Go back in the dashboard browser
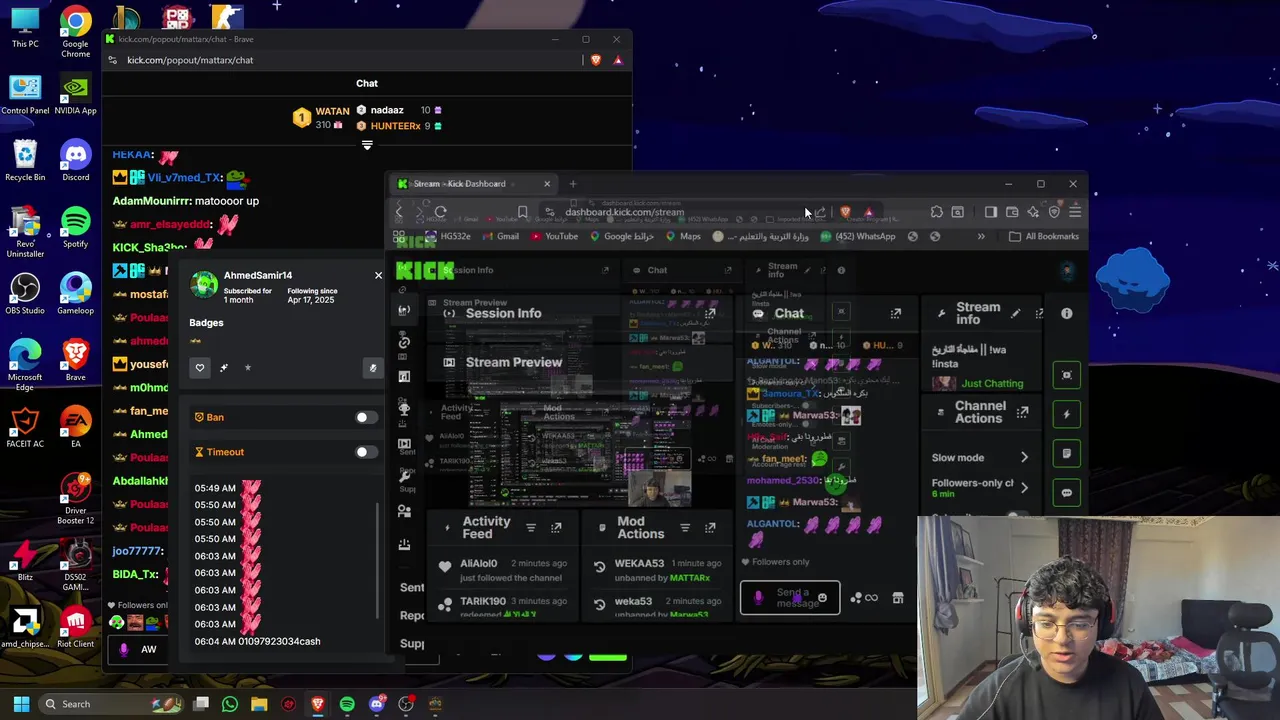Screen dimensions: 1280x720 [x=399, y=212]
